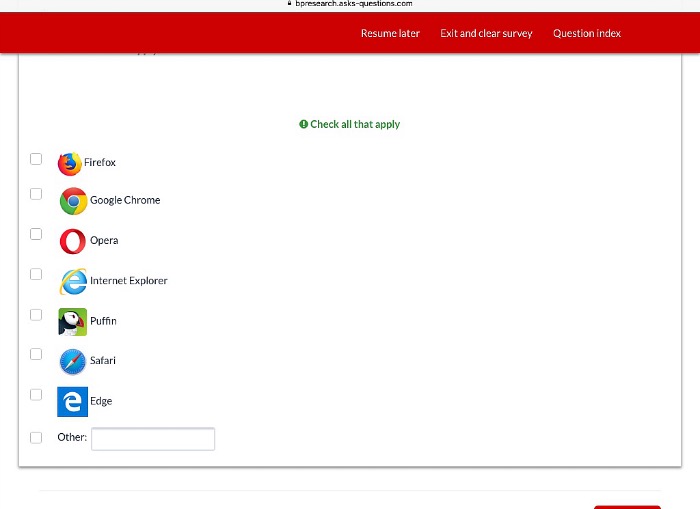The image size is (700, 509).
Task: Choose Exit and clear survey
Action: [486, 33]
